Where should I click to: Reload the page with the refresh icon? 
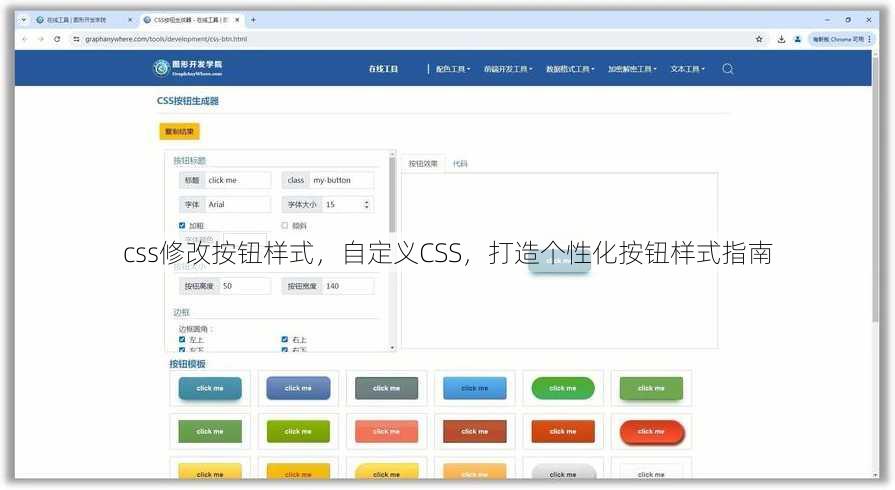click(57, 39)
